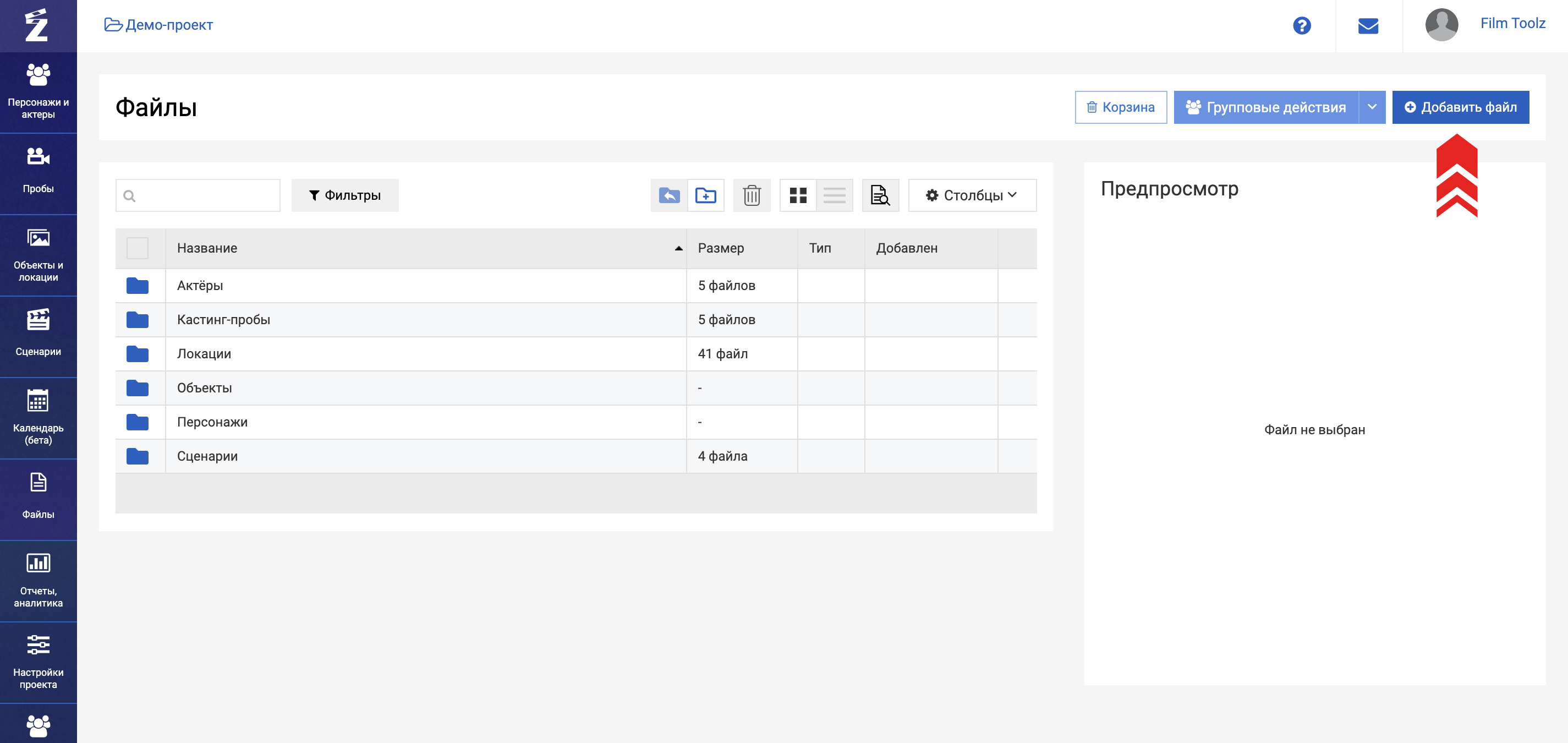Screen dimensions: 1568x743
Task: Create a new folder with plus icon
Action: click(x=705, y=195)
